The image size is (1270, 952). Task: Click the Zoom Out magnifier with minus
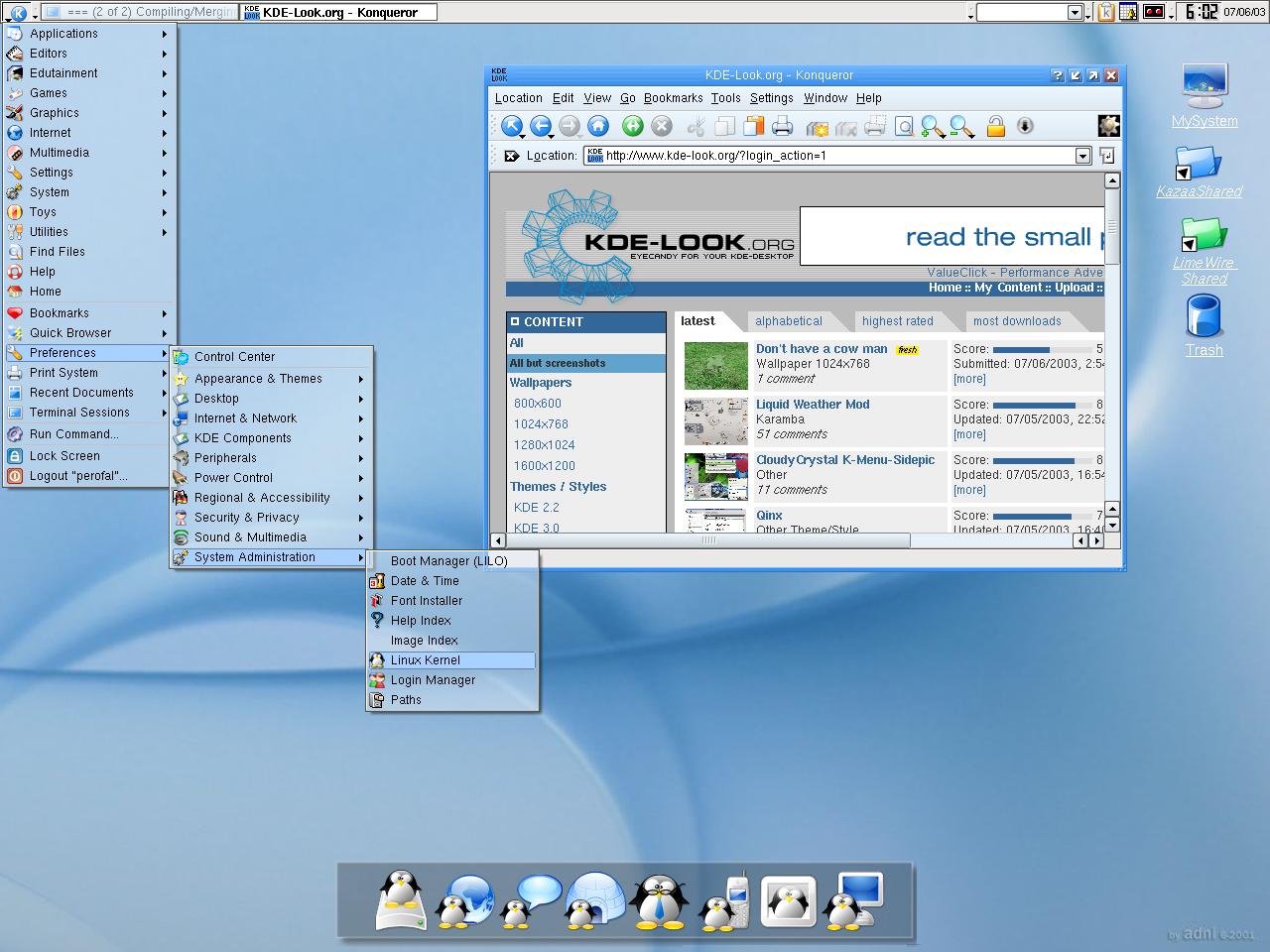(960, 126)
